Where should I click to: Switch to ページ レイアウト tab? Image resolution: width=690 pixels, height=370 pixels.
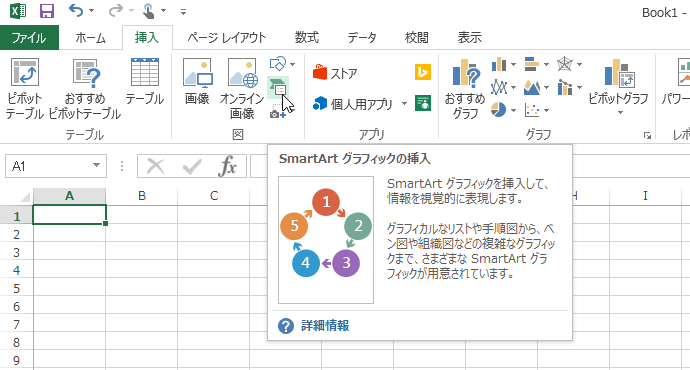(x=227, y=38)
